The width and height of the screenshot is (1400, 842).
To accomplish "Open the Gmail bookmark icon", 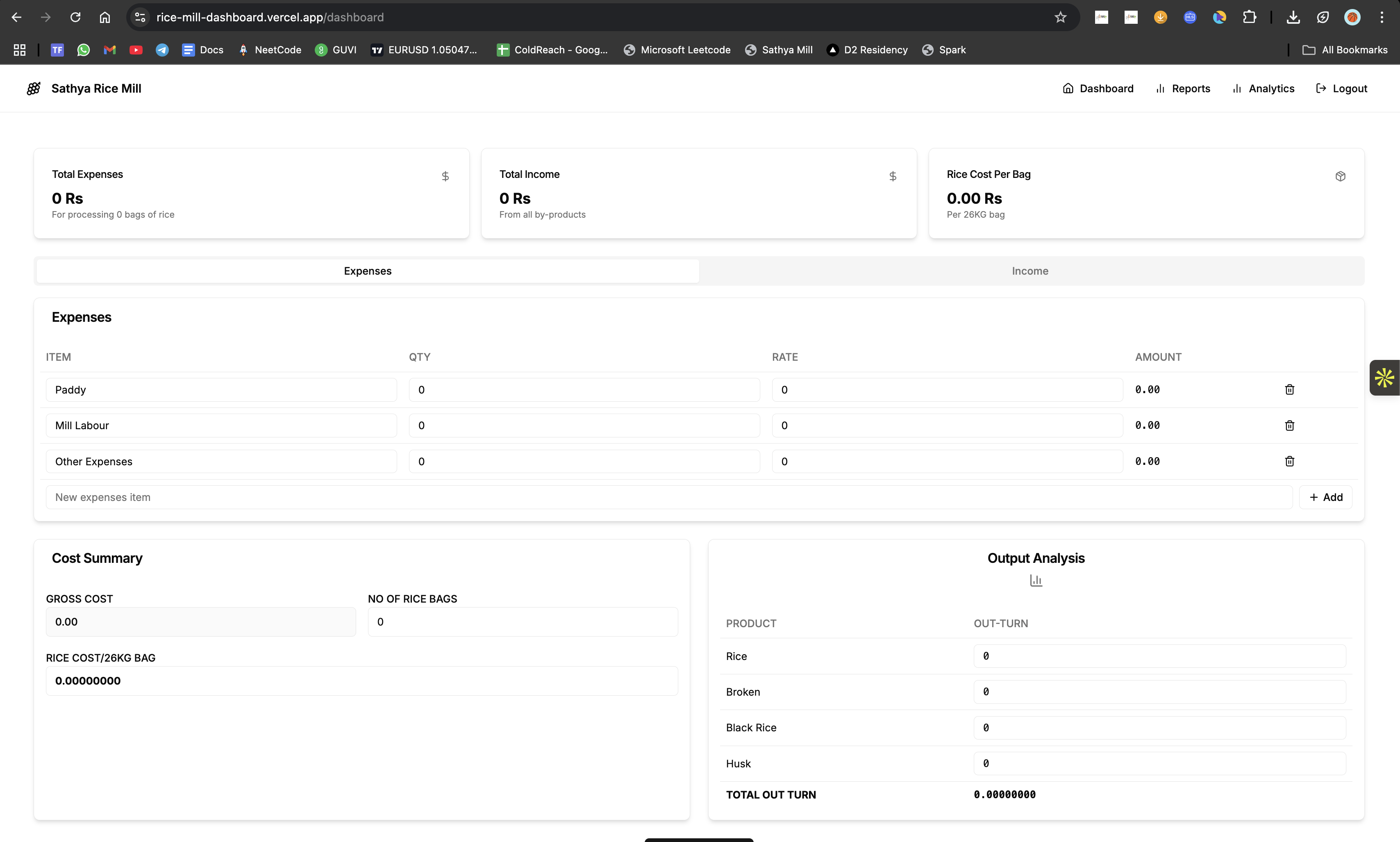I will (x=109, y=50).
